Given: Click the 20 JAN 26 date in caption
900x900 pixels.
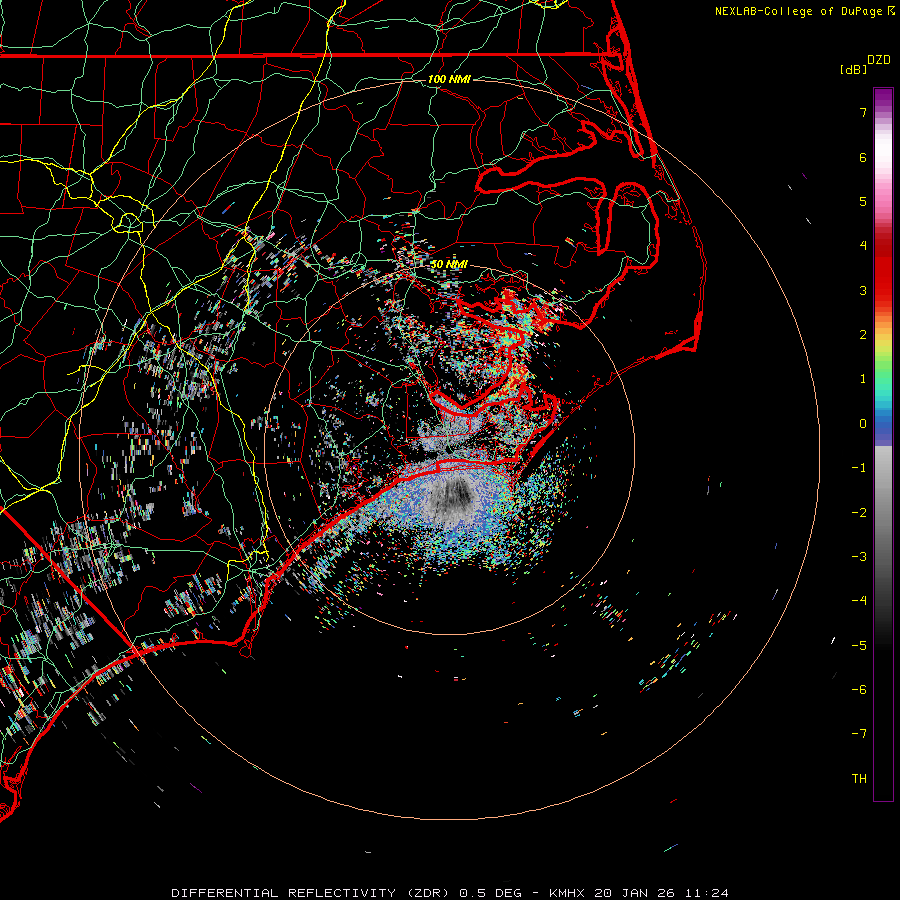Looking at the screenshot, I should pyautogui.click(x=636, y=893).
